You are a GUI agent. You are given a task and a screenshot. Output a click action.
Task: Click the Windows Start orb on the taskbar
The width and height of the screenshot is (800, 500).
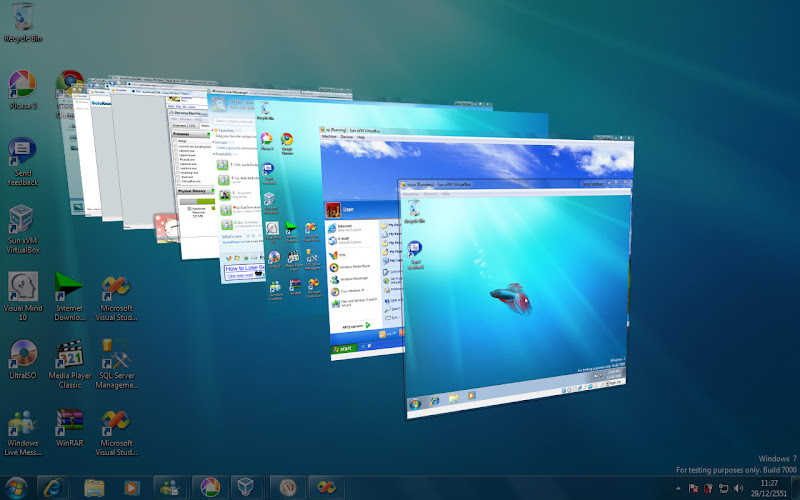pyautogui.click(x=16, y=488)
